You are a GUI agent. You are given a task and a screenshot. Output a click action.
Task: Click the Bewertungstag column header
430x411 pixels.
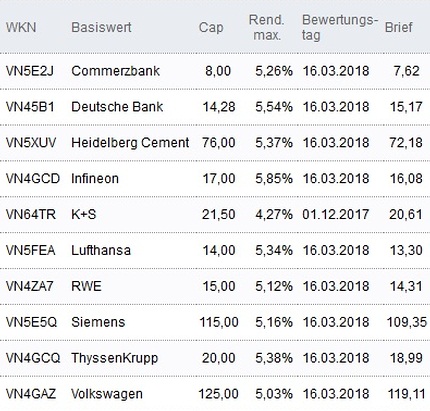tap(340, 27)
